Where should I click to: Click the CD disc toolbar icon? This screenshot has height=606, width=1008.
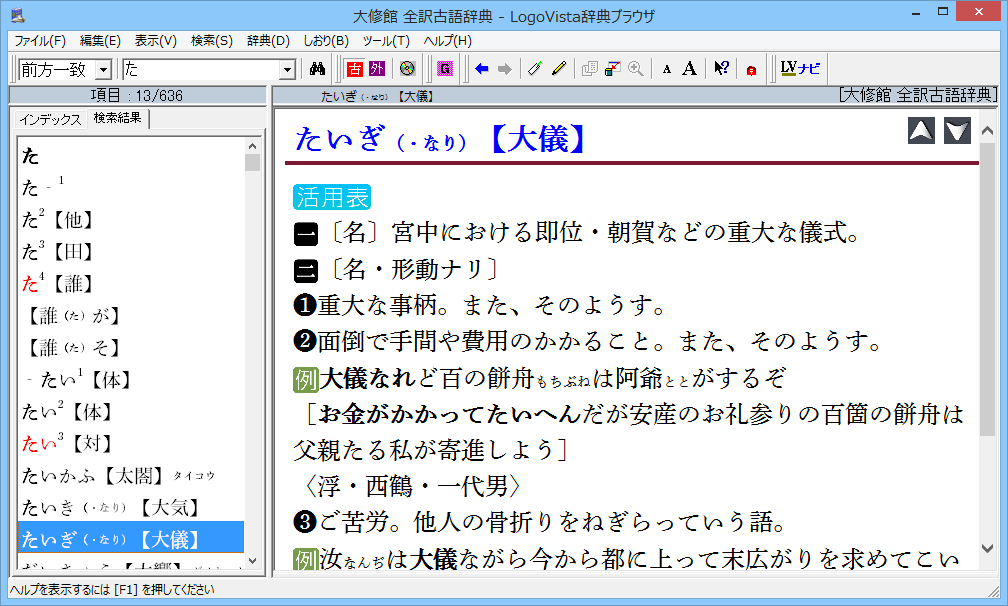407,69
